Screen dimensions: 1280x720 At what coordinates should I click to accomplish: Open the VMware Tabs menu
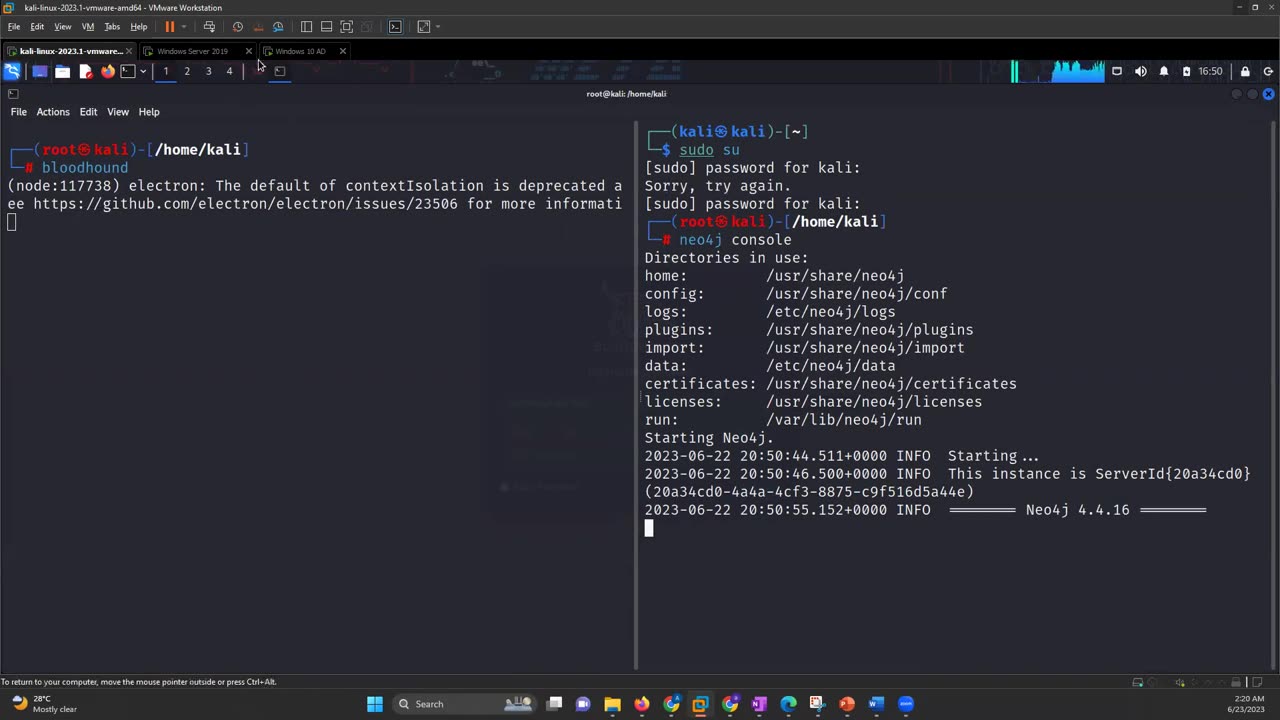pyautogui.click(x=112, y=27)
